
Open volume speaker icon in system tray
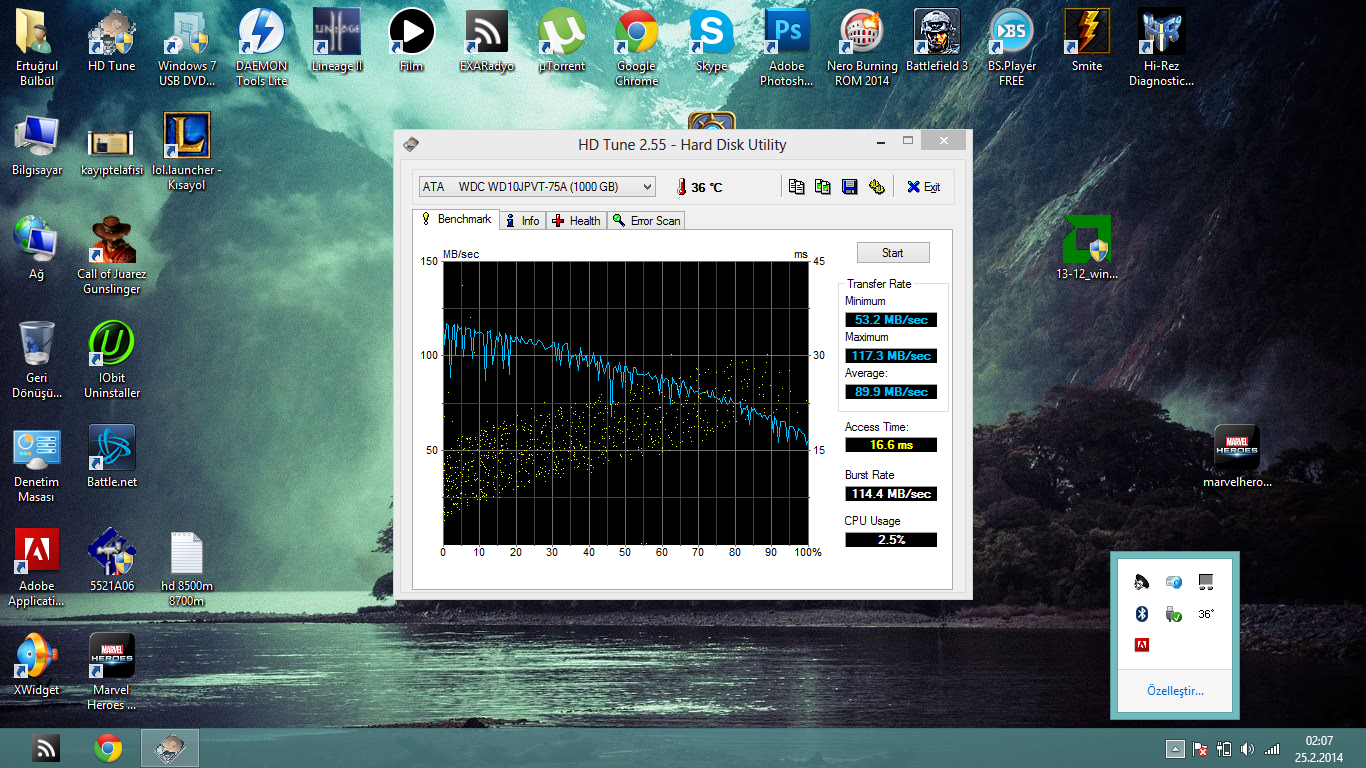[1247, 749]
